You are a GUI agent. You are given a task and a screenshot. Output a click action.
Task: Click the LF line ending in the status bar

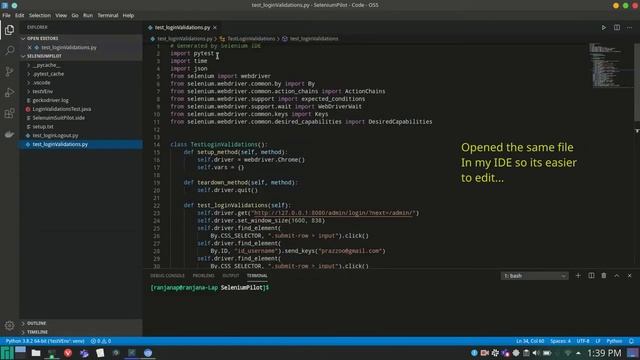(x=598, y=341)
